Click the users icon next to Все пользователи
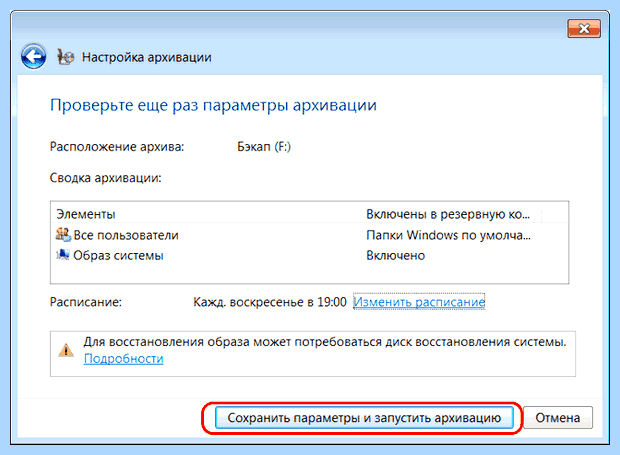 tap(63, 234)
